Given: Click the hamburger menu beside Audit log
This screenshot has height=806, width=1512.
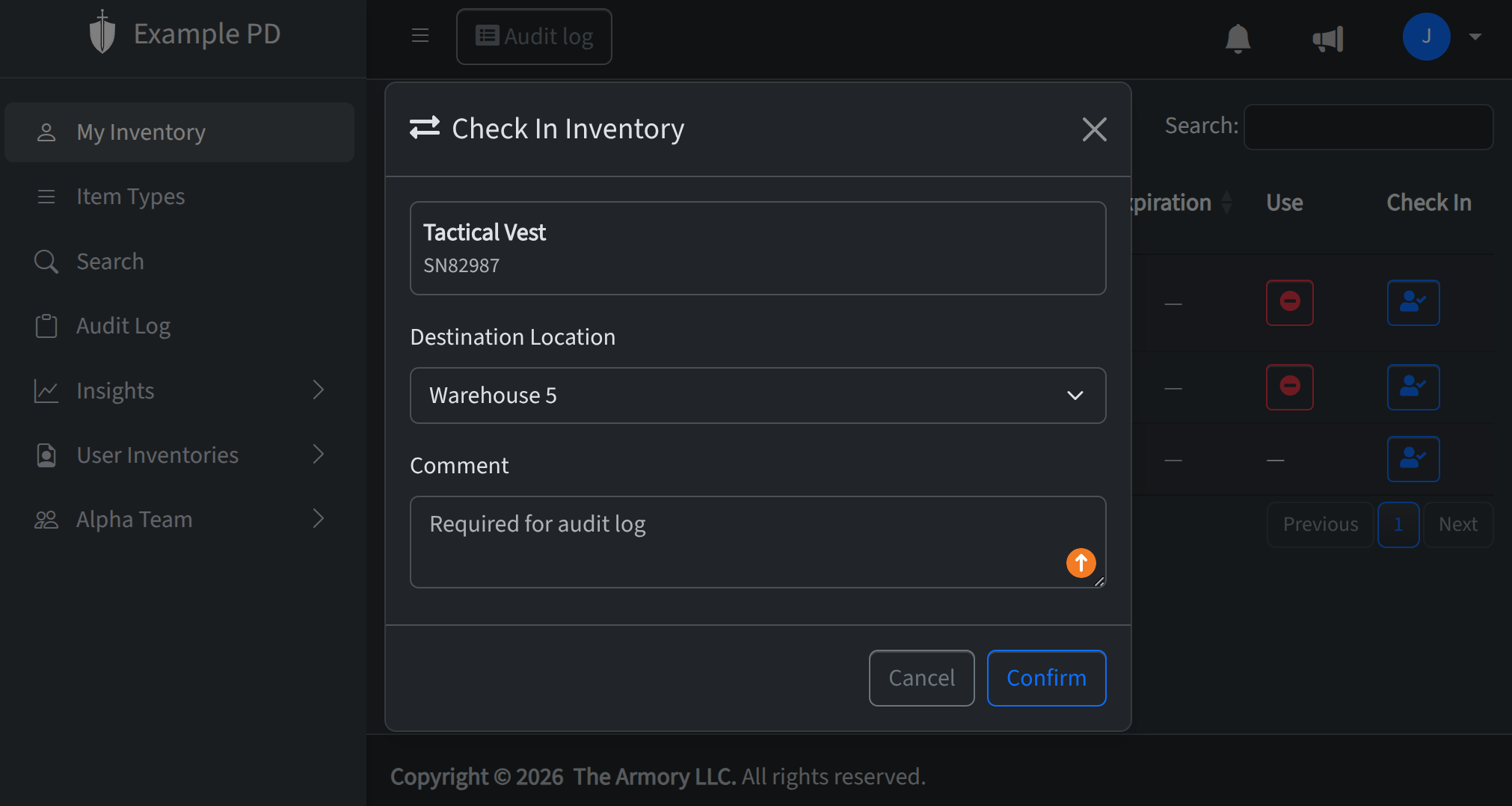Looking at the screenshot, I should (x=420, y=35).
